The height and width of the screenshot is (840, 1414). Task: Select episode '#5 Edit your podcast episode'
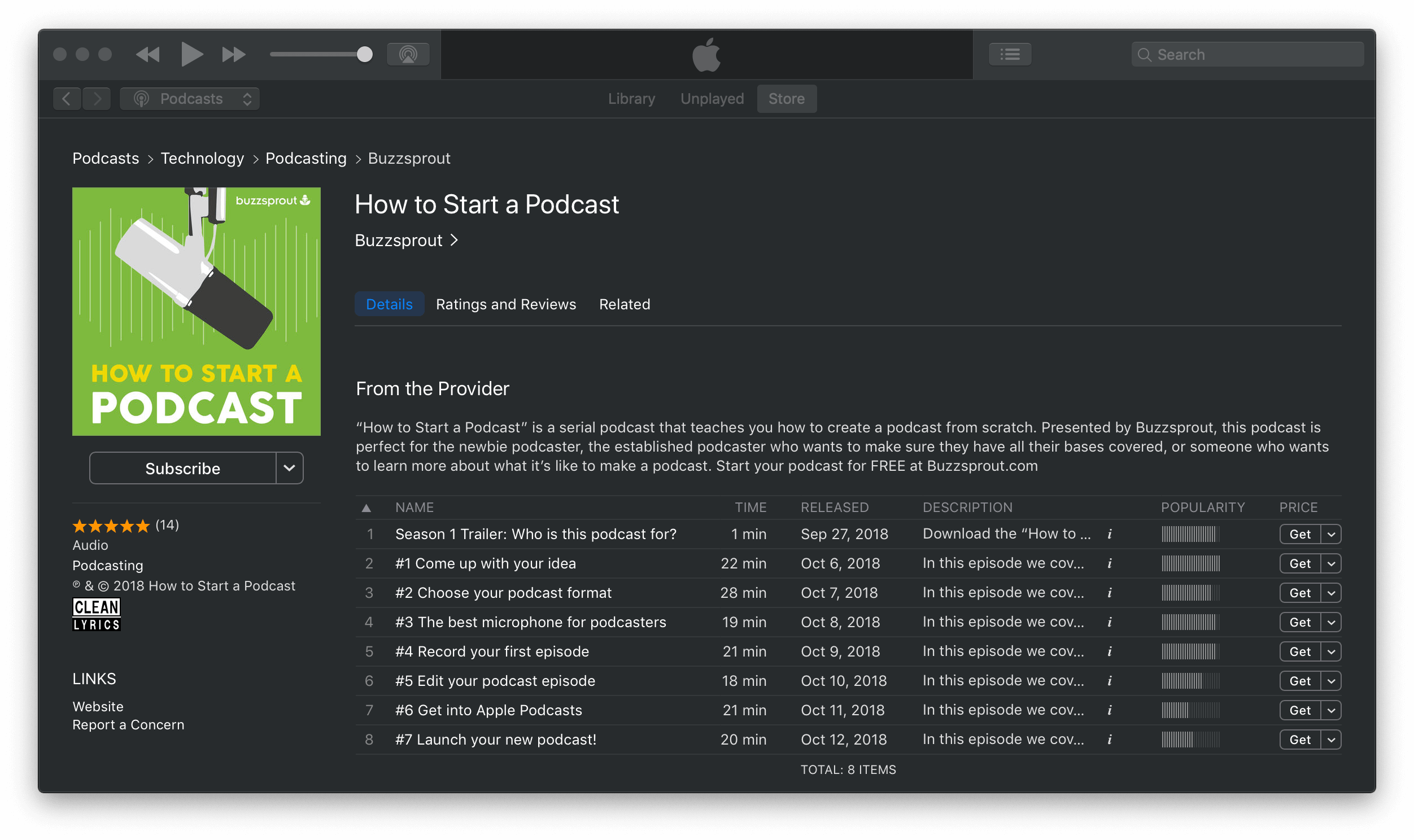tap(849, 681)
